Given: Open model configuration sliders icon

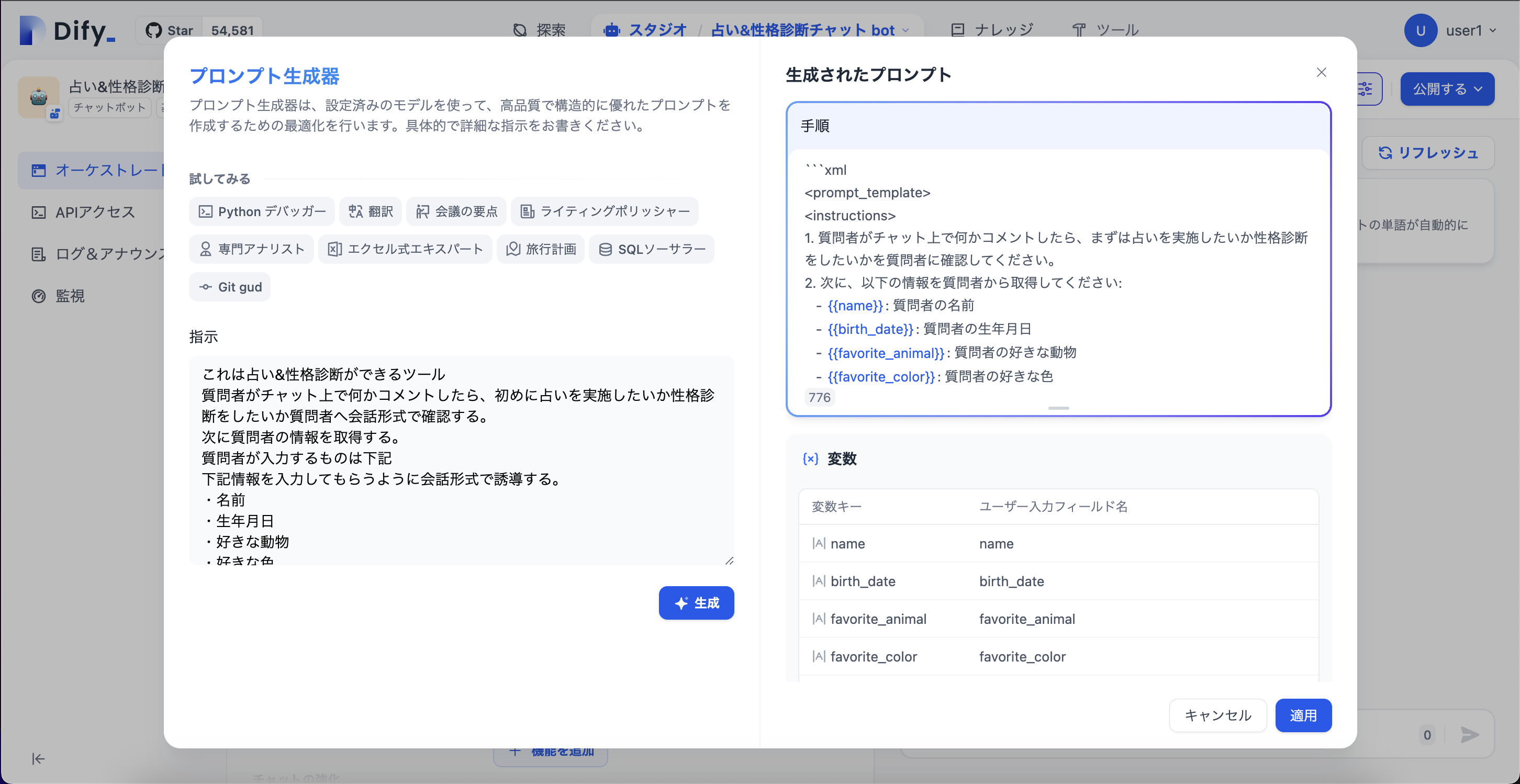Looking at the screenshot, I should pos(1366,89).
